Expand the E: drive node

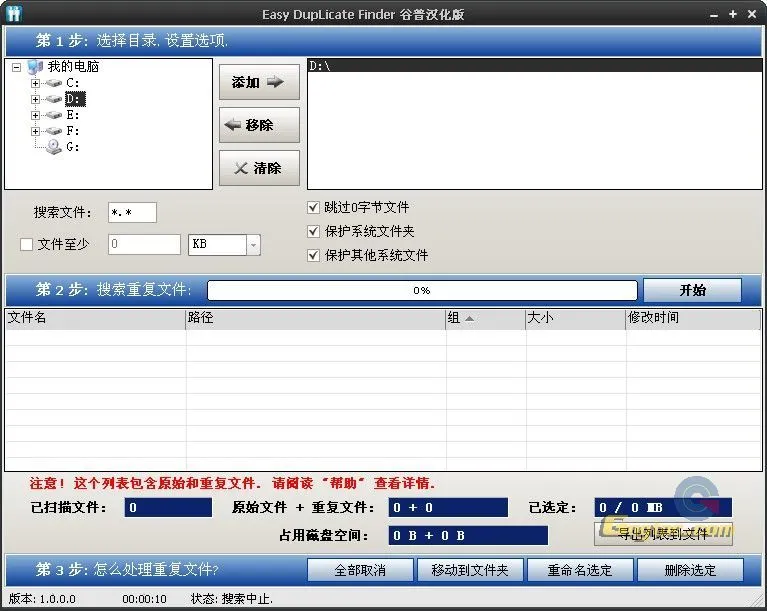click(35, 115)
